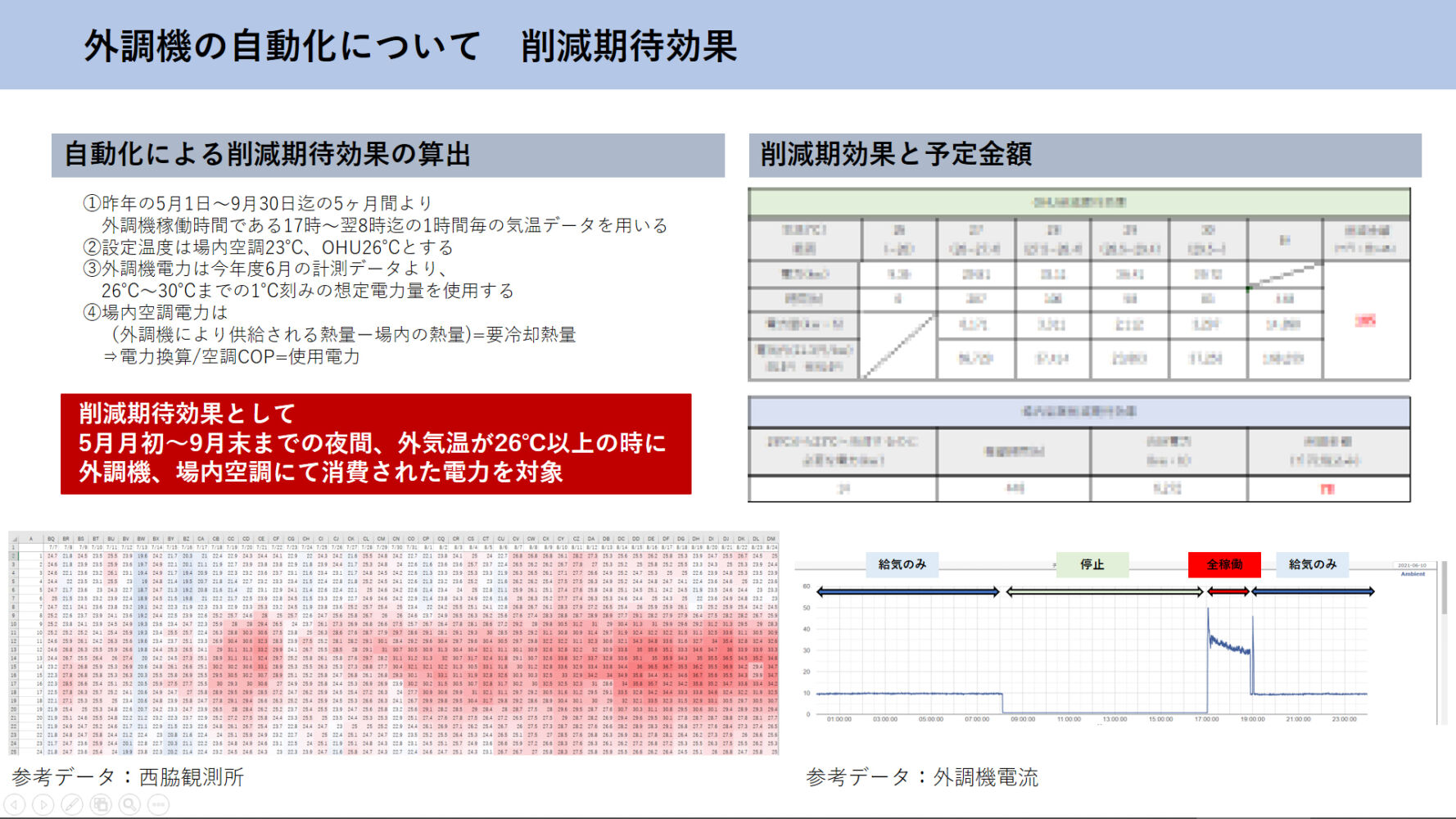Viewport: 1456px width, 819px height.
Task: Click the red 全稼働 label on the chart
Action: click(x=1223, y=564)
